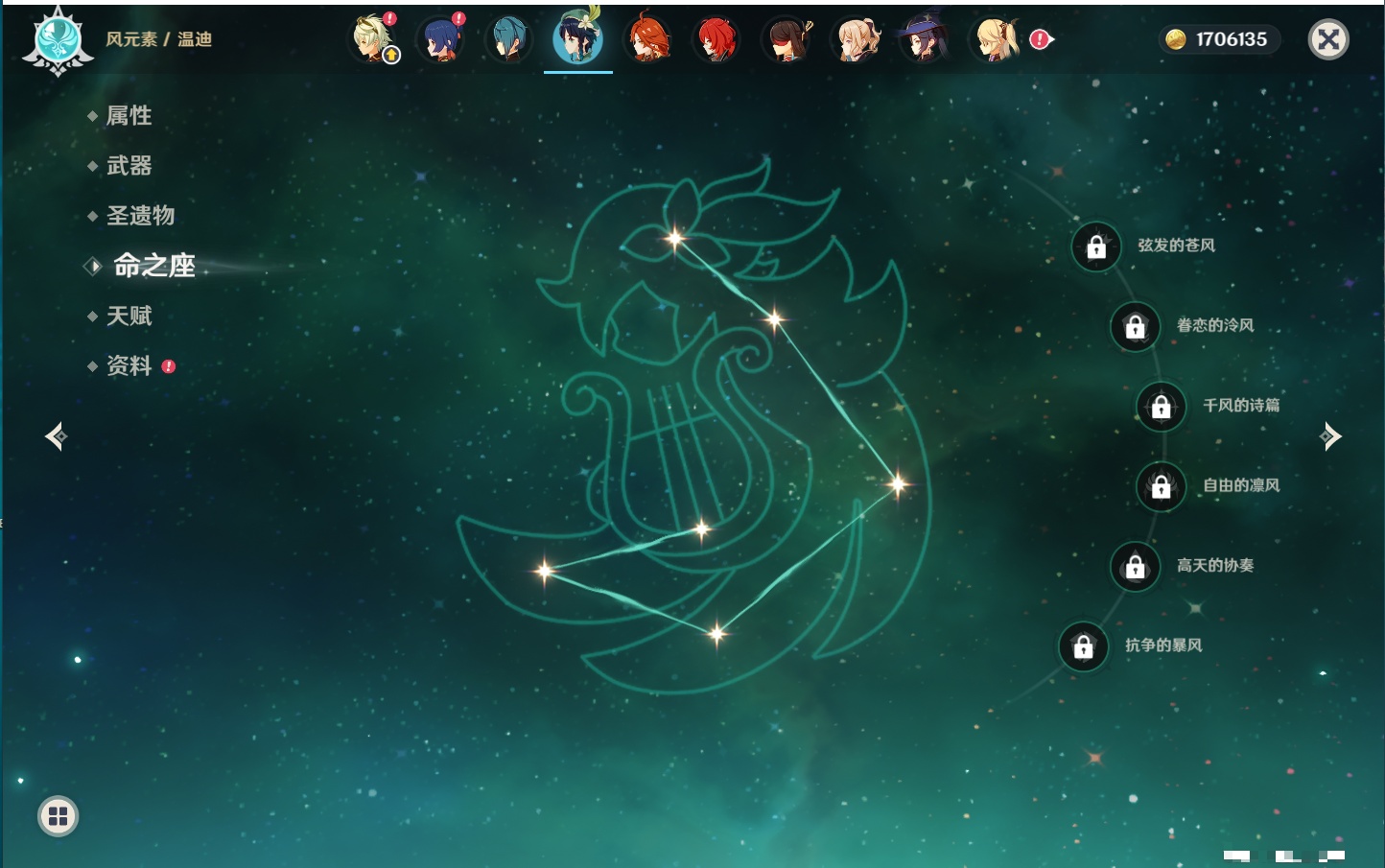Select the blond character portrait with upgrade arrow

tap(372, 39)
